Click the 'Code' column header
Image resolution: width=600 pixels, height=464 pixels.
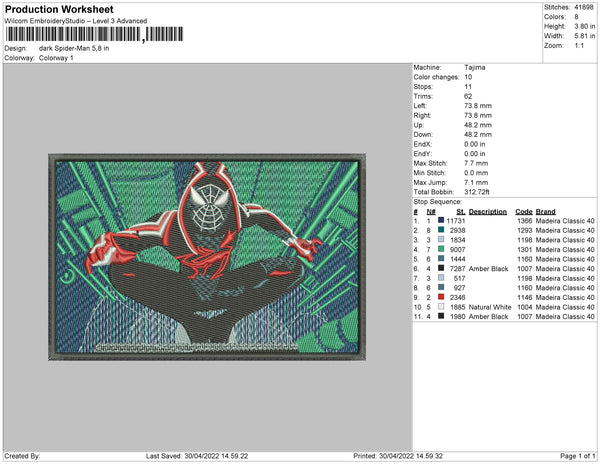coord(524,212)
